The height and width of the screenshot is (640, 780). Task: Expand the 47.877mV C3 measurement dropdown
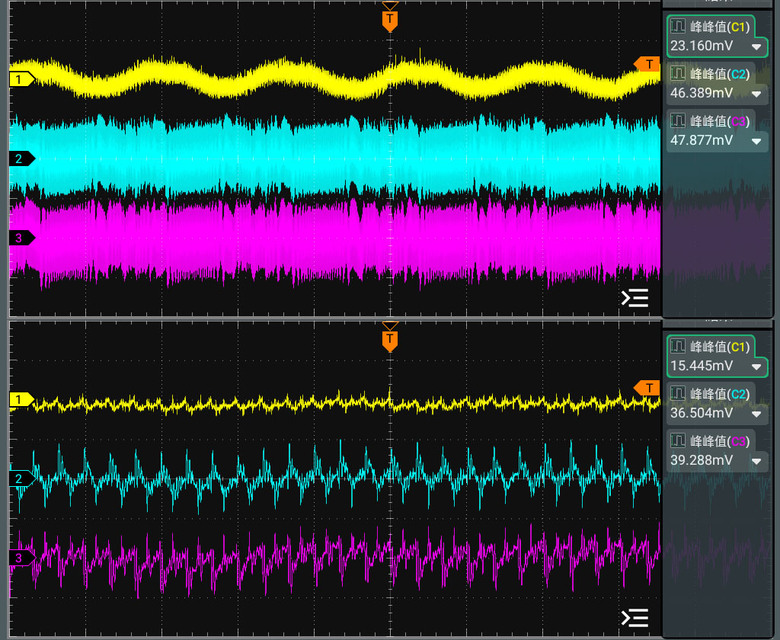(757, 141)
